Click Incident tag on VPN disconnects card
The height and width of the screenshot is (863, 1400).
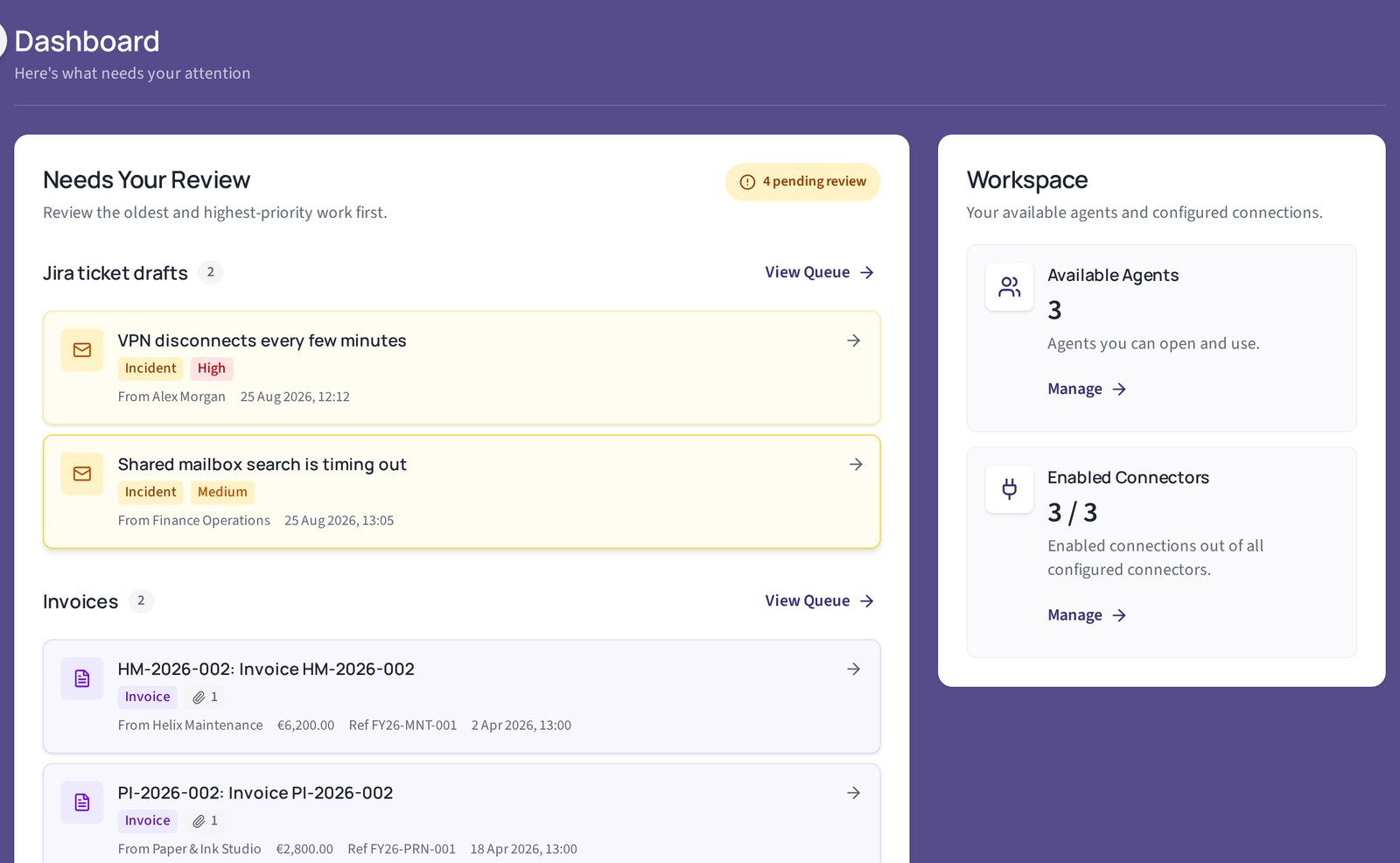click(x=150, y=368)
